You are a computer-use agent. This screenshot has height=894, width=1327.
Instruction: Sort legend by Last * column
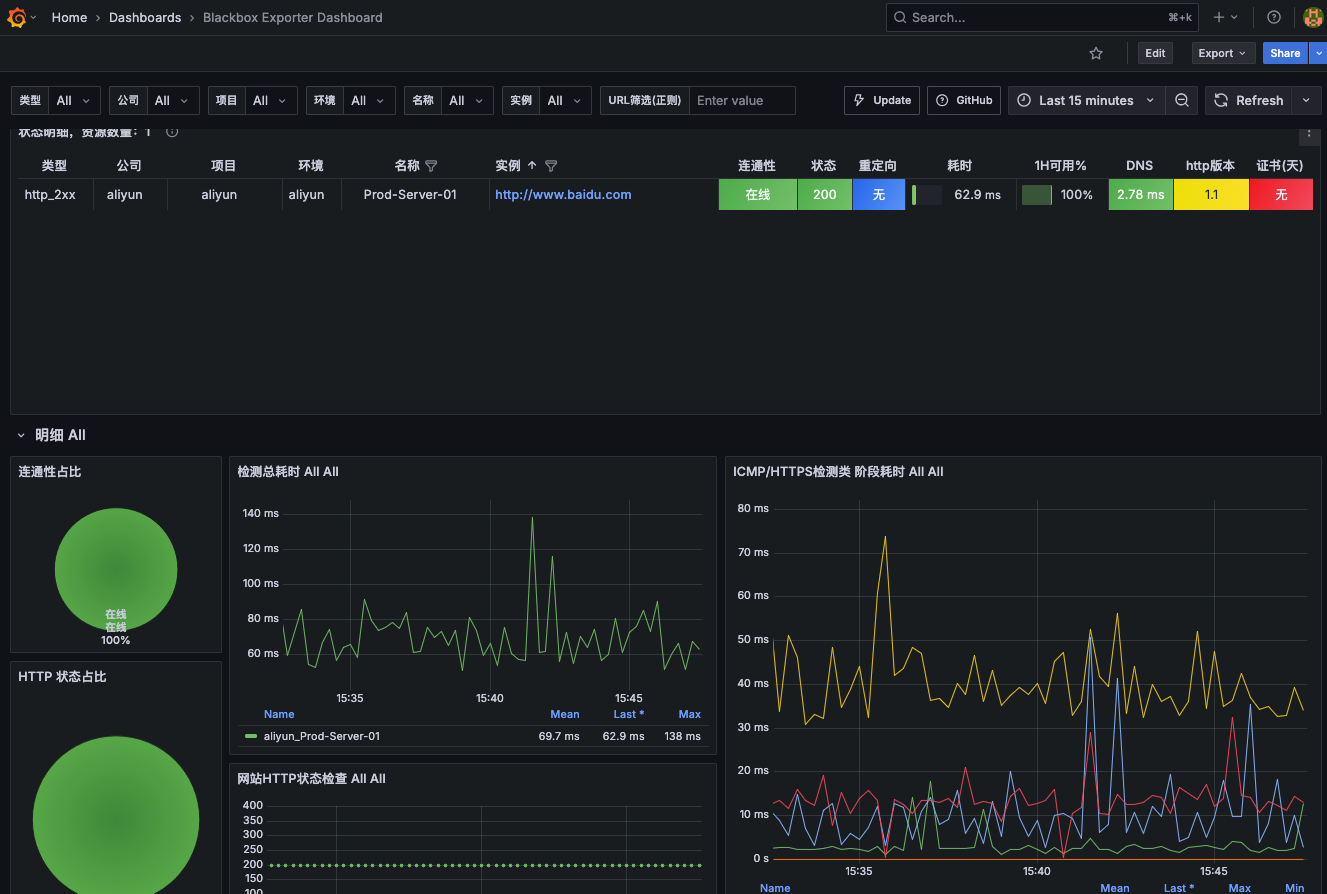tap(629, 714)
